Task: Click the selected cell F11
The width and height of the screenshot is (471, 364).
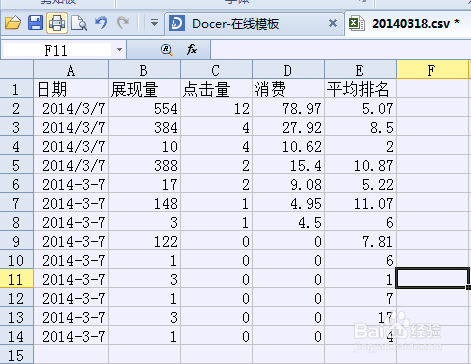Action: tap(432, 279)
